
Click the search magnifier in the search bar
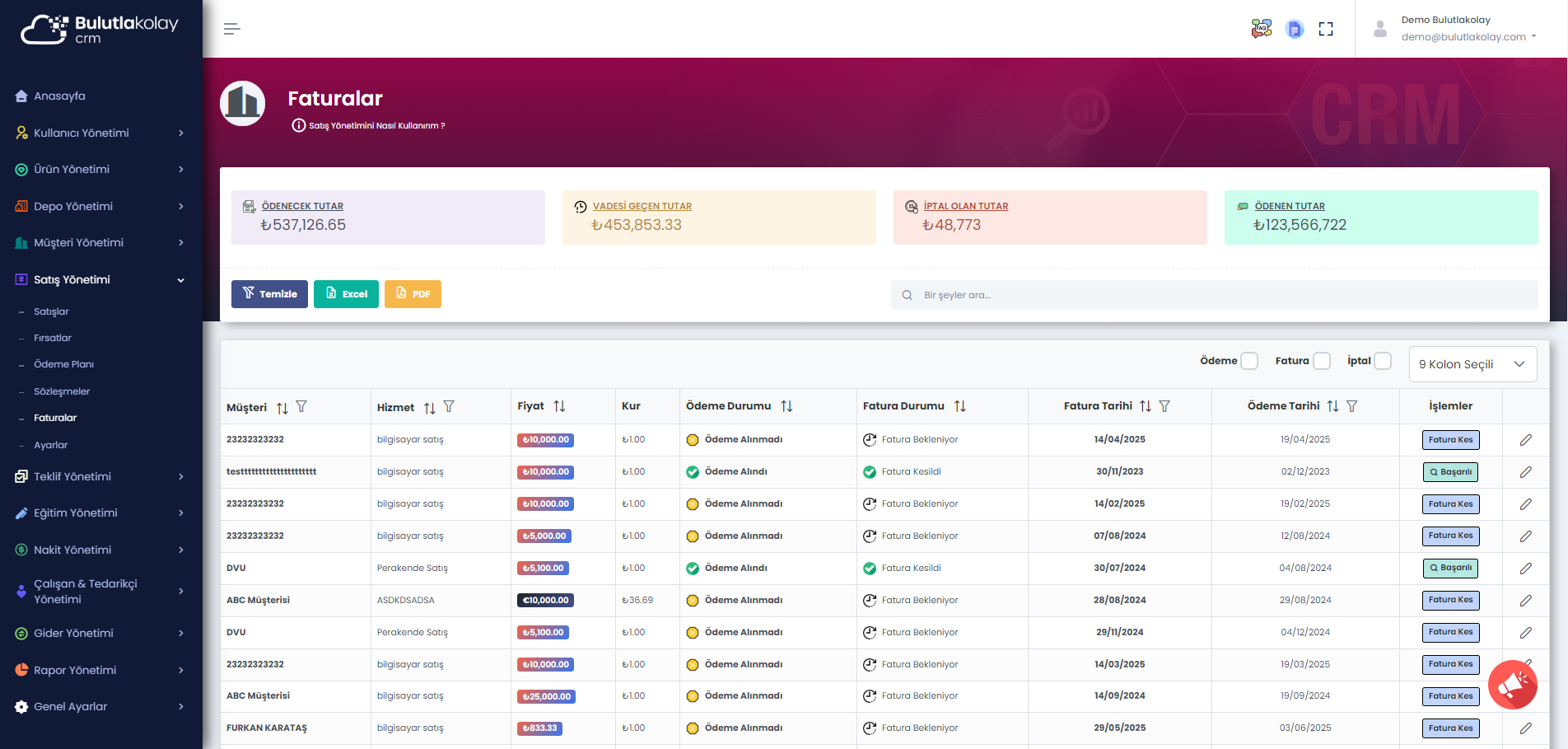coord(907,294)
